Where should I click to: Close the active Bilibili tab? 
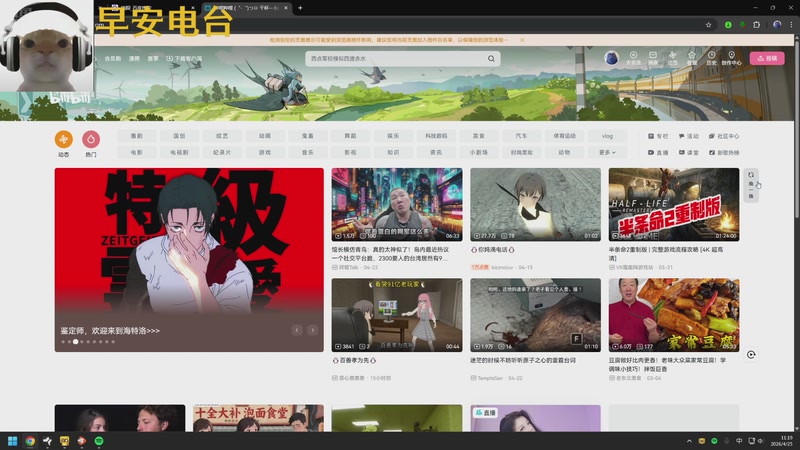286,8
